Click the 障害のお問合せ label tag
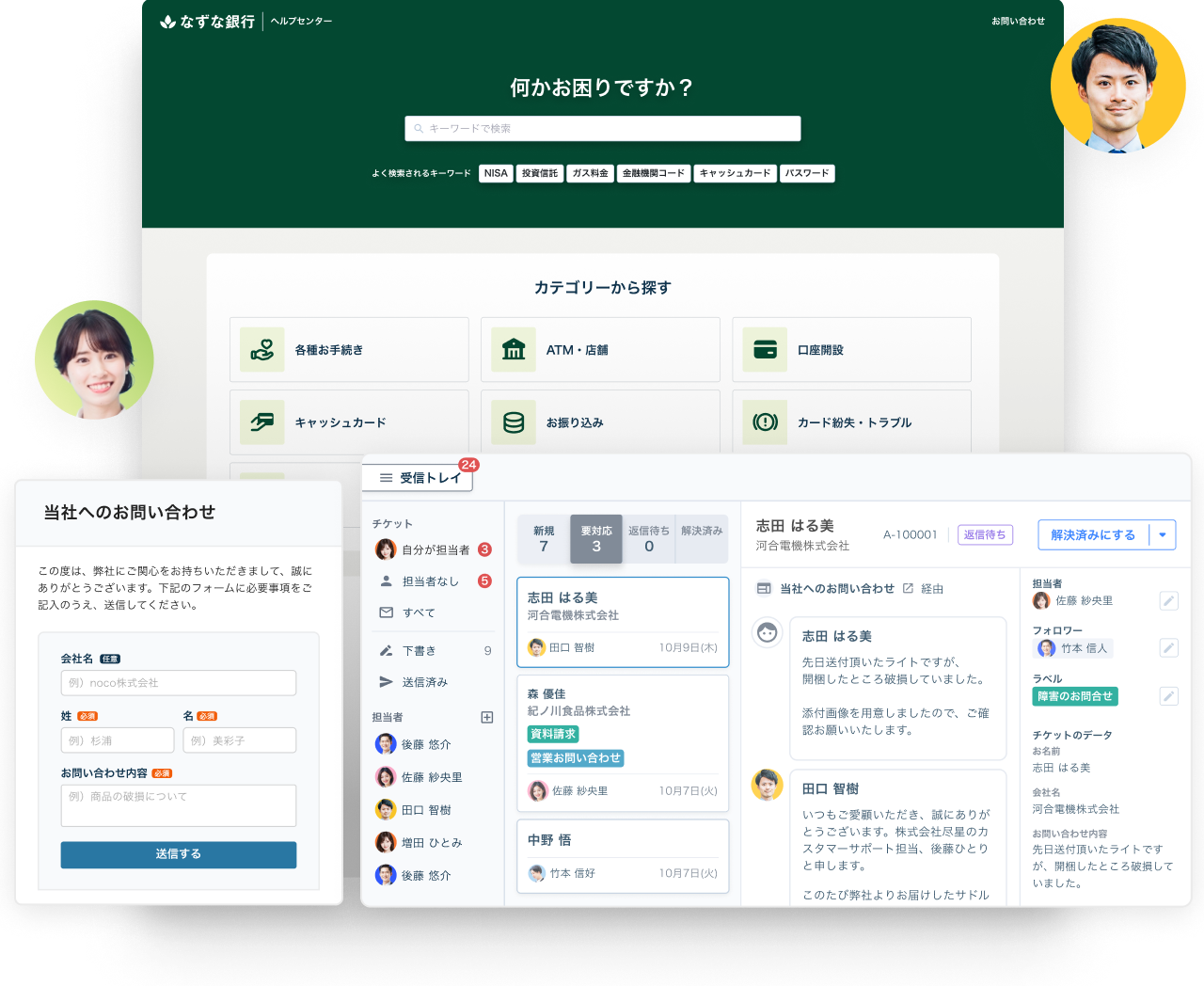 tap(1075, 696)
